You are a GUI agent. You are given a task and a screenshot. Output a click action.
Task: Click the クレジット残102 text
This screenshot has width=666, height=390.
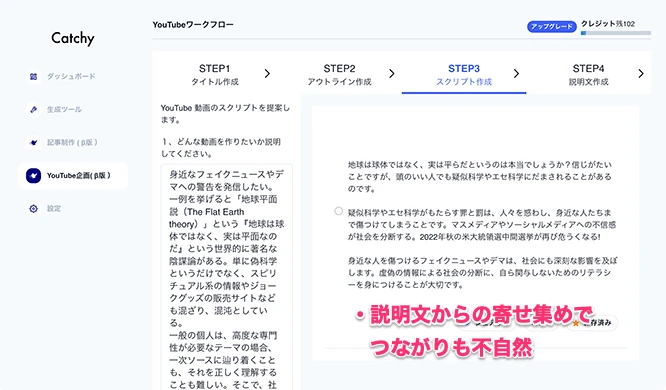(x=608, y=24)
